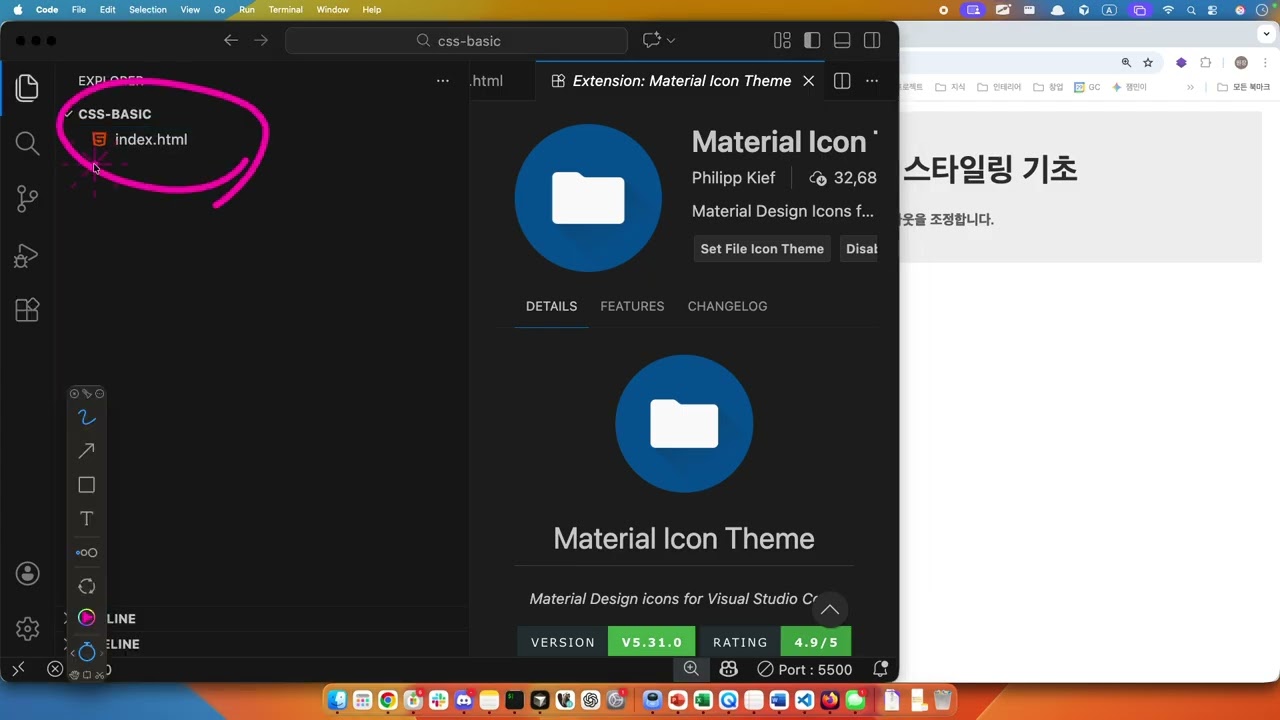Open the Chrome three-dot menu
The width and height of the screenshot is (1280, 720).
point(1267,62)
